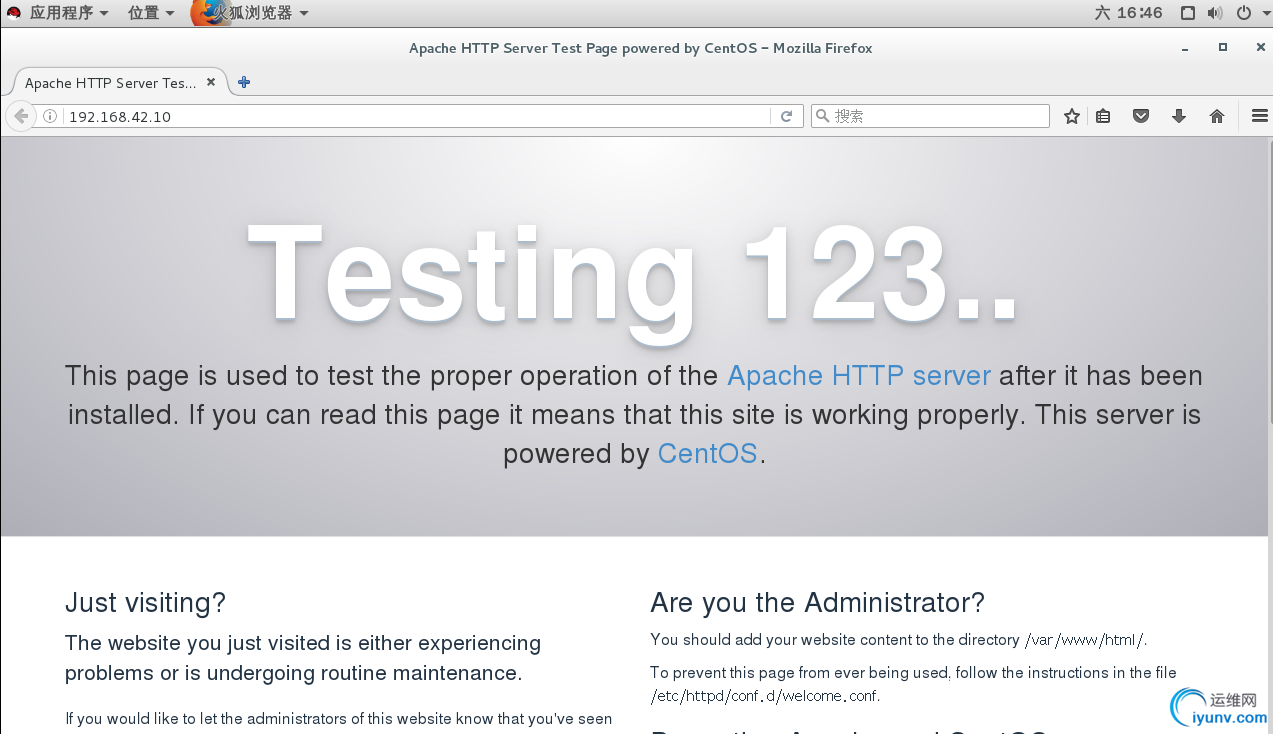Show bookmarks list icon
Screen dimensions: 1273x734
tap(1103, 116)
